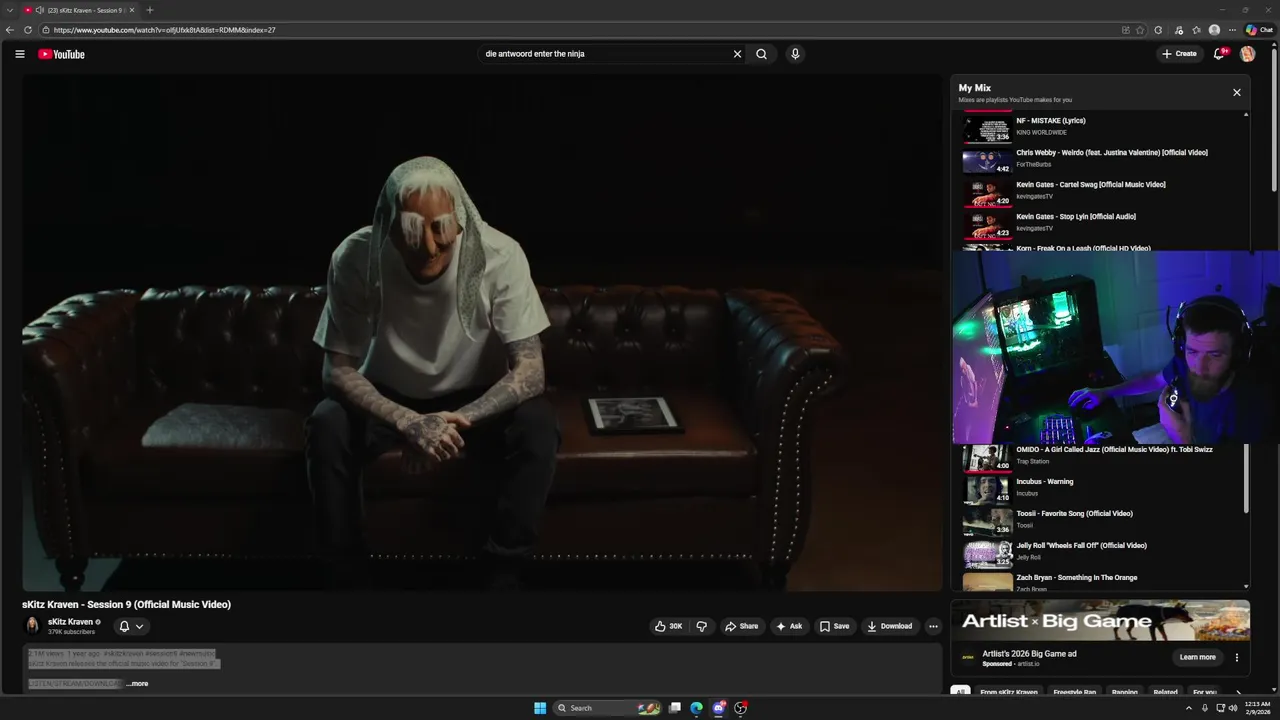The height and width of the screenshot is (720, 1280).
Task: Click Learn more on the Artlist ad
Action: [1197, 657]
